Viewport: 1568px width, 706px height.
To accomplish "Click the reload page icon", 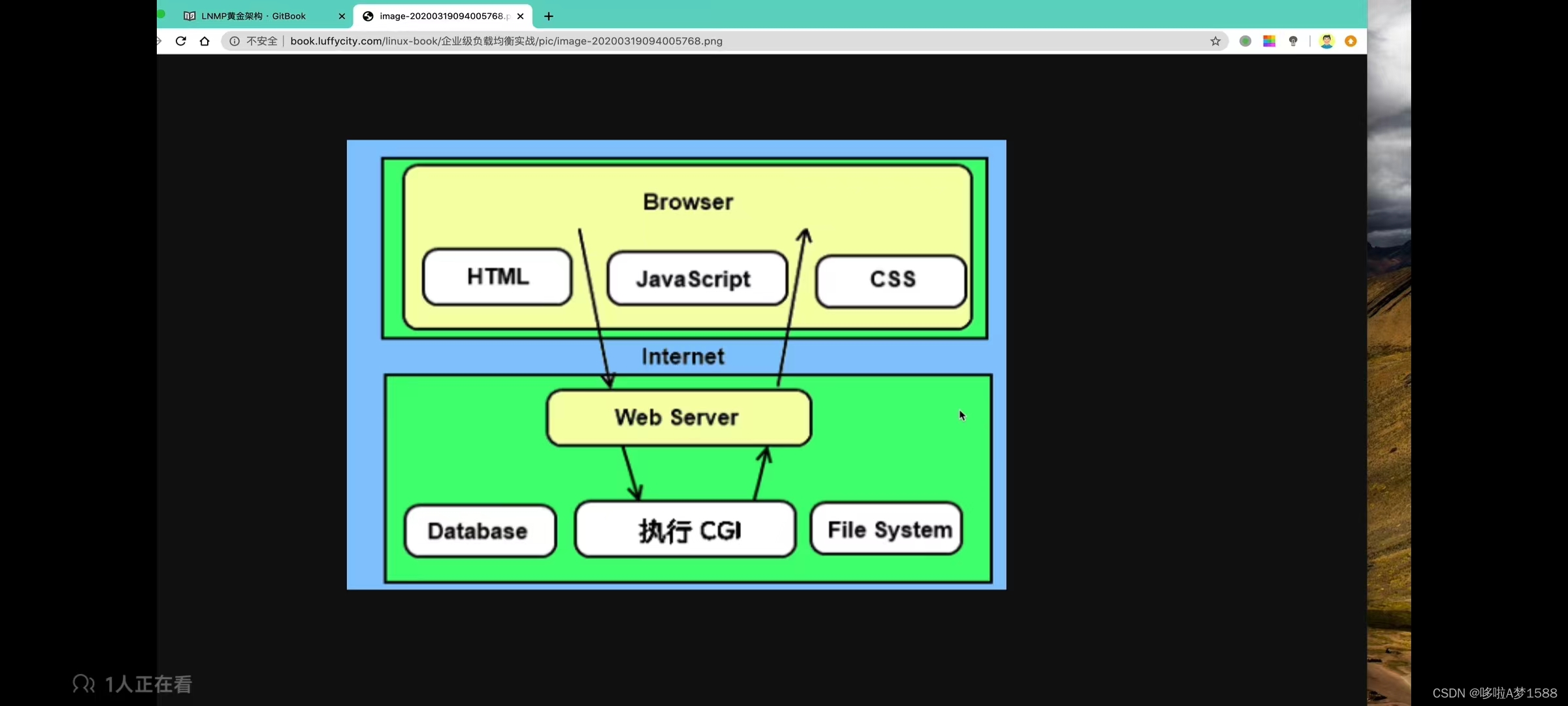I will point(181,41).
